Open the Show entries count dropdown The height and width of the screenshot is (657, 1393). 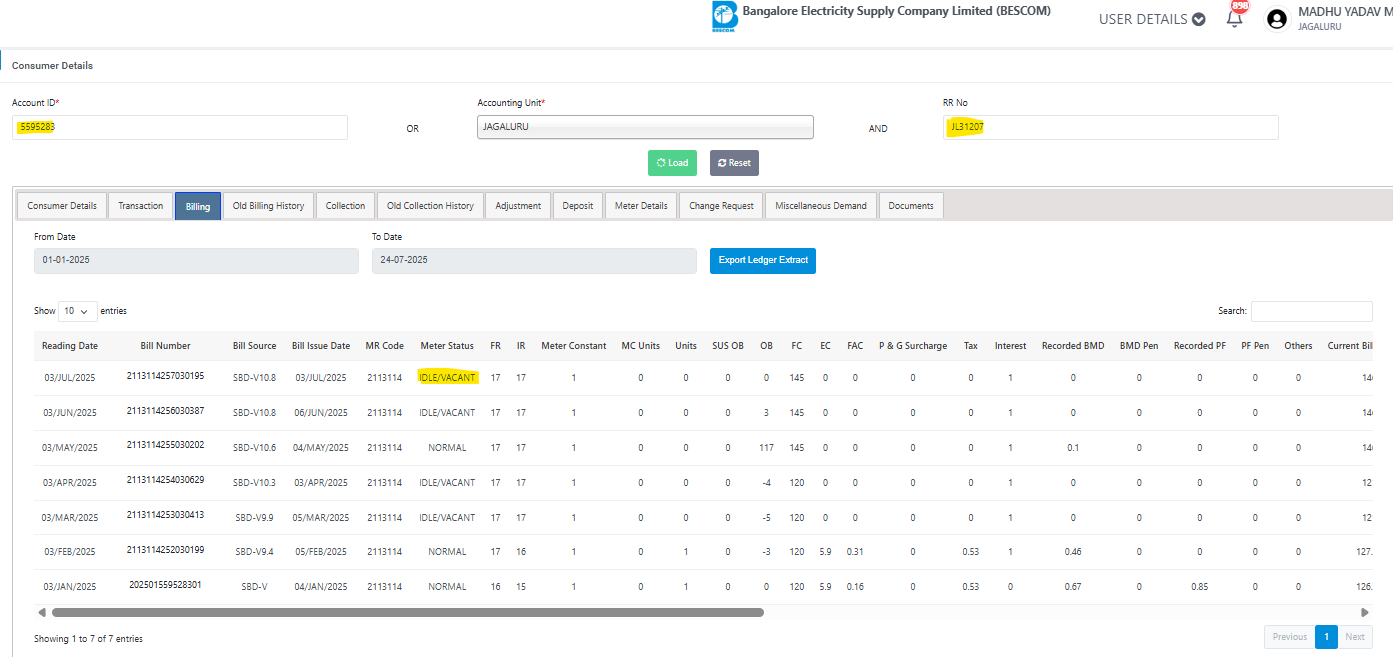78,311
